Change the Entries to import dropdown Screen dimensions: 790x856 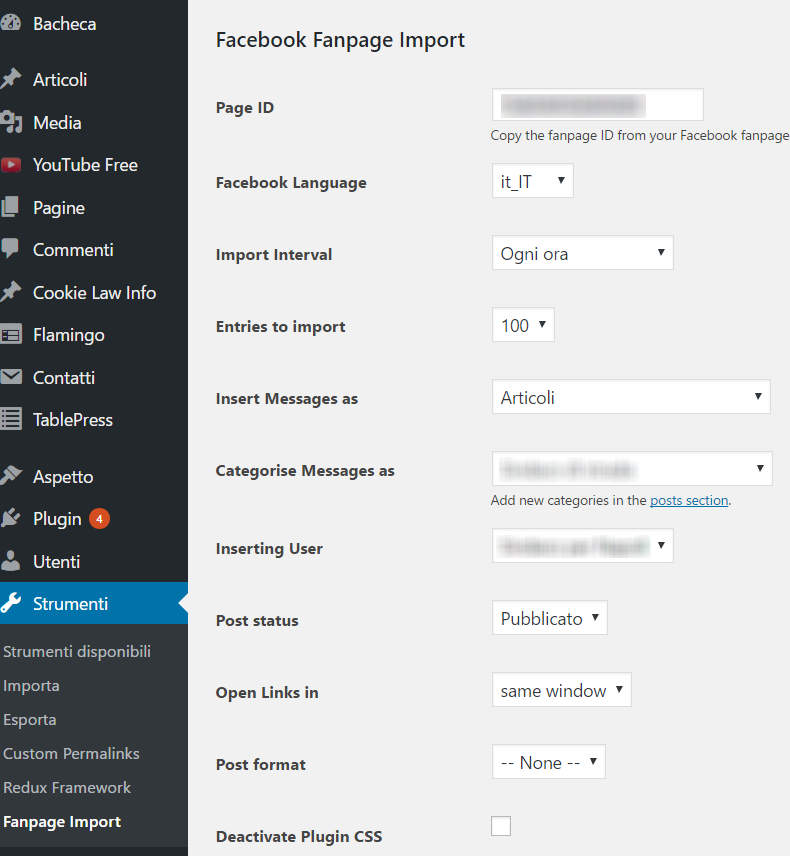[x=523, y=325]
